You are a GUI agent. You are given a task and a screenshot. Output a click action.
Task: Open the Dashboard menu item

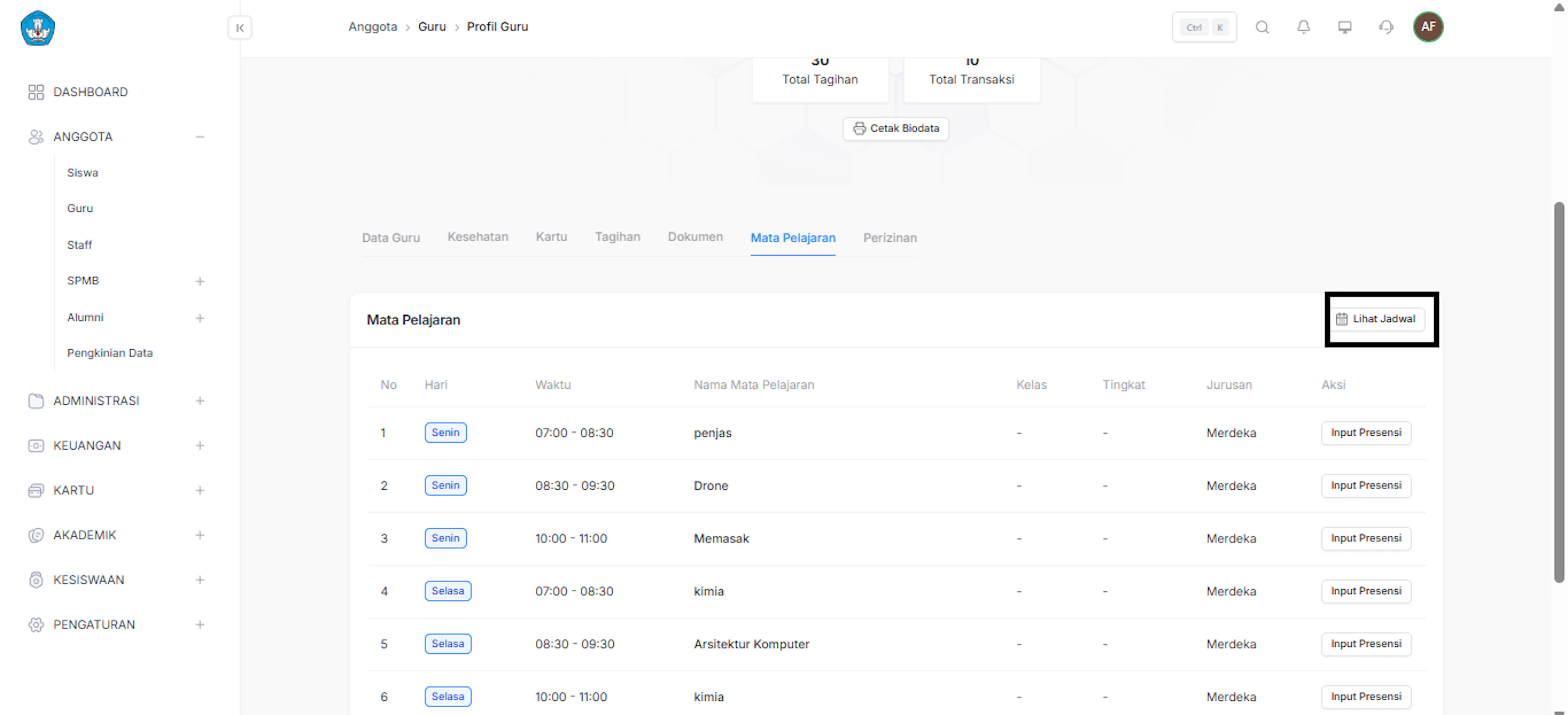[x=91, y=92]
